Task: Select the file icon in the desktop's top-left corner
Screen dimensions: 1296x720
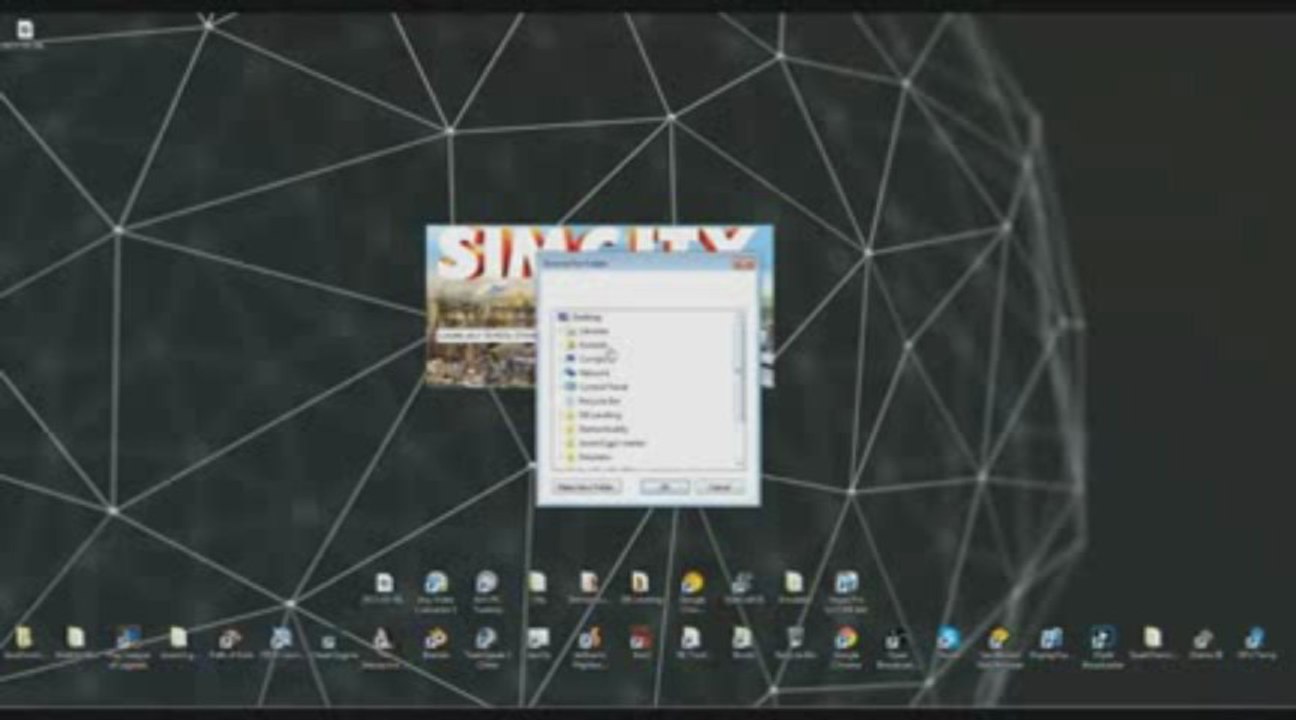Action: click(24, 33)
